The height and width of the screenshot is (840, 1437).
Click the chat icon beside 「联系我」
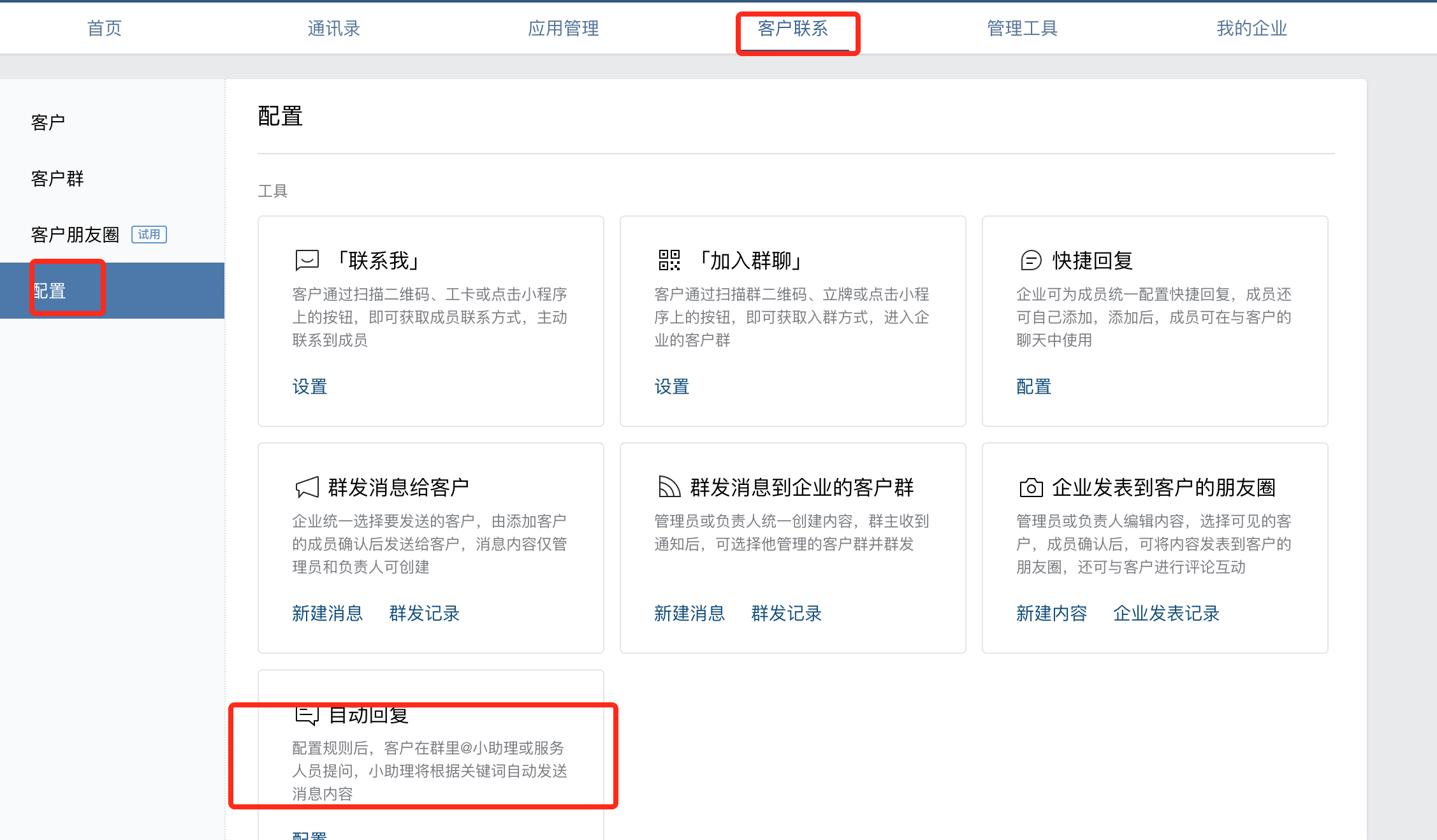click(x=307, y=260)
